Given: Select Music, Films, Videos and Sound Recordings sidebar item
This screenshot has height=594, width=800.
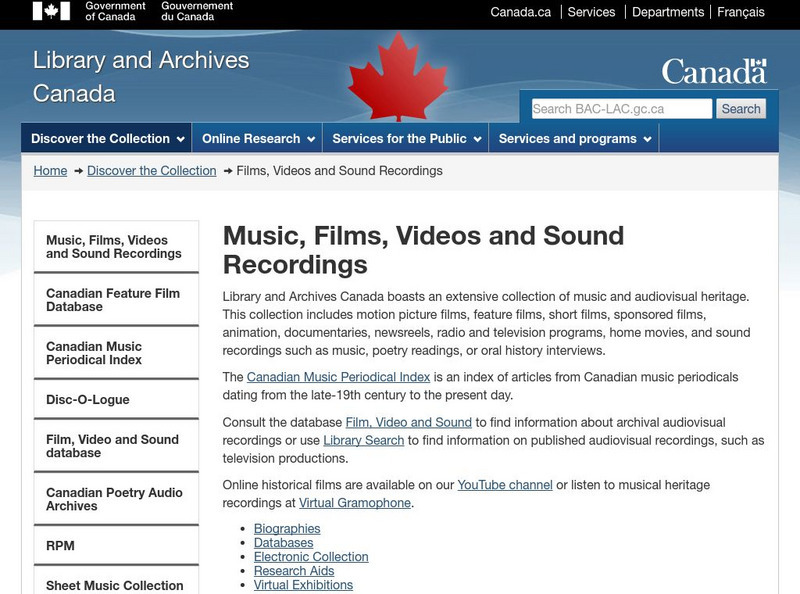Looking at the screenshot, I should [116, 246].
